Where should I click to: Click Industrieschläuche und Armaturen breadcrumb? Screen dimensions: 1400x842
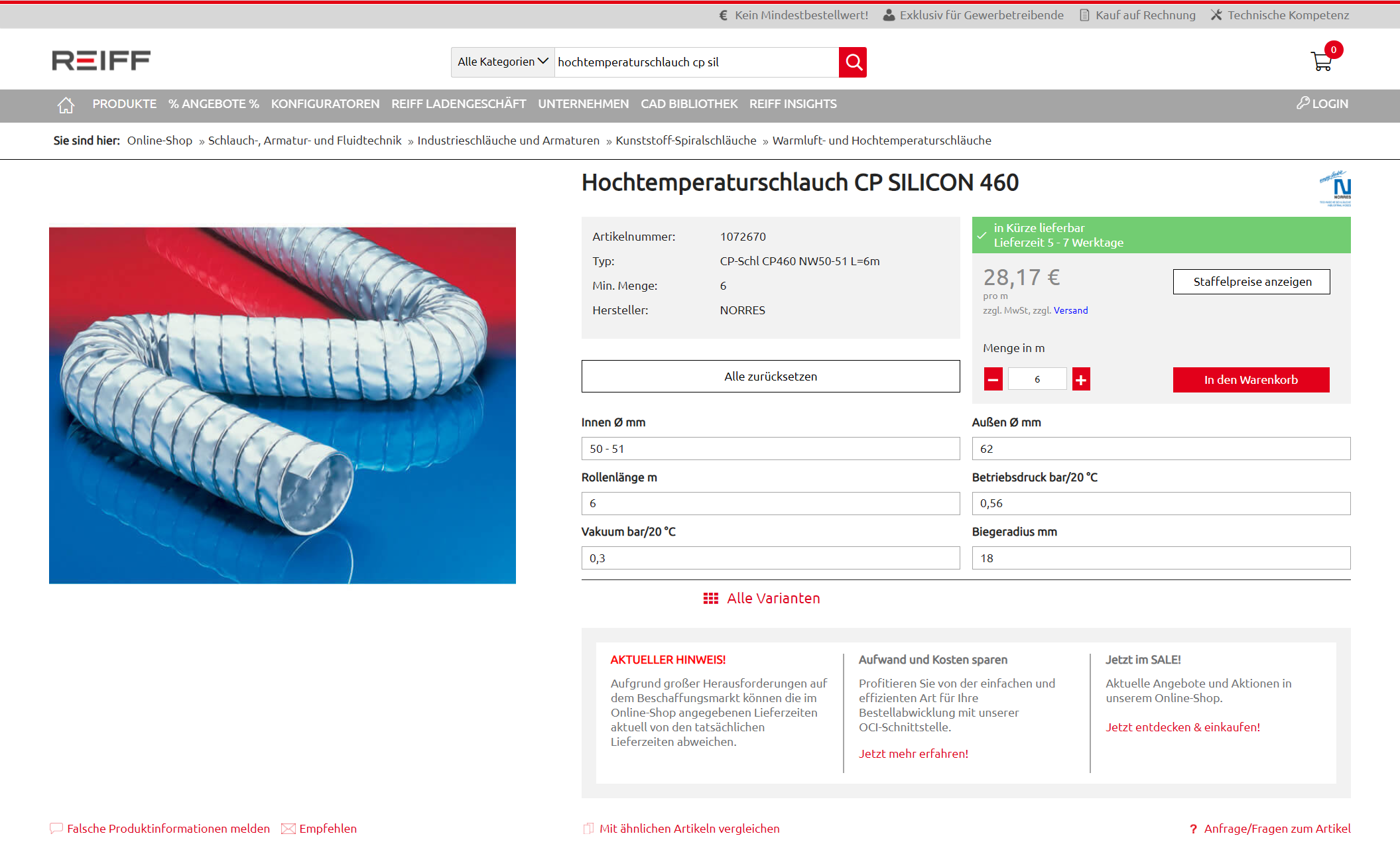[x=508, y=141]
